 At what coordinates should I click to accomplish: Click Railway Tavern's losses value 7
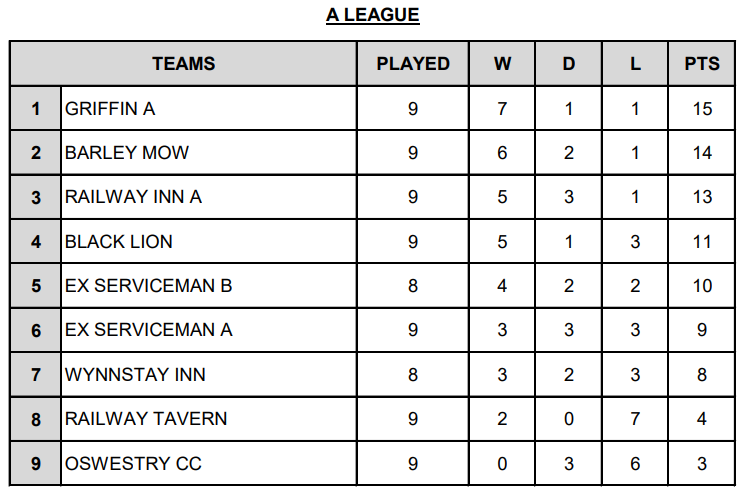[635, 418]
